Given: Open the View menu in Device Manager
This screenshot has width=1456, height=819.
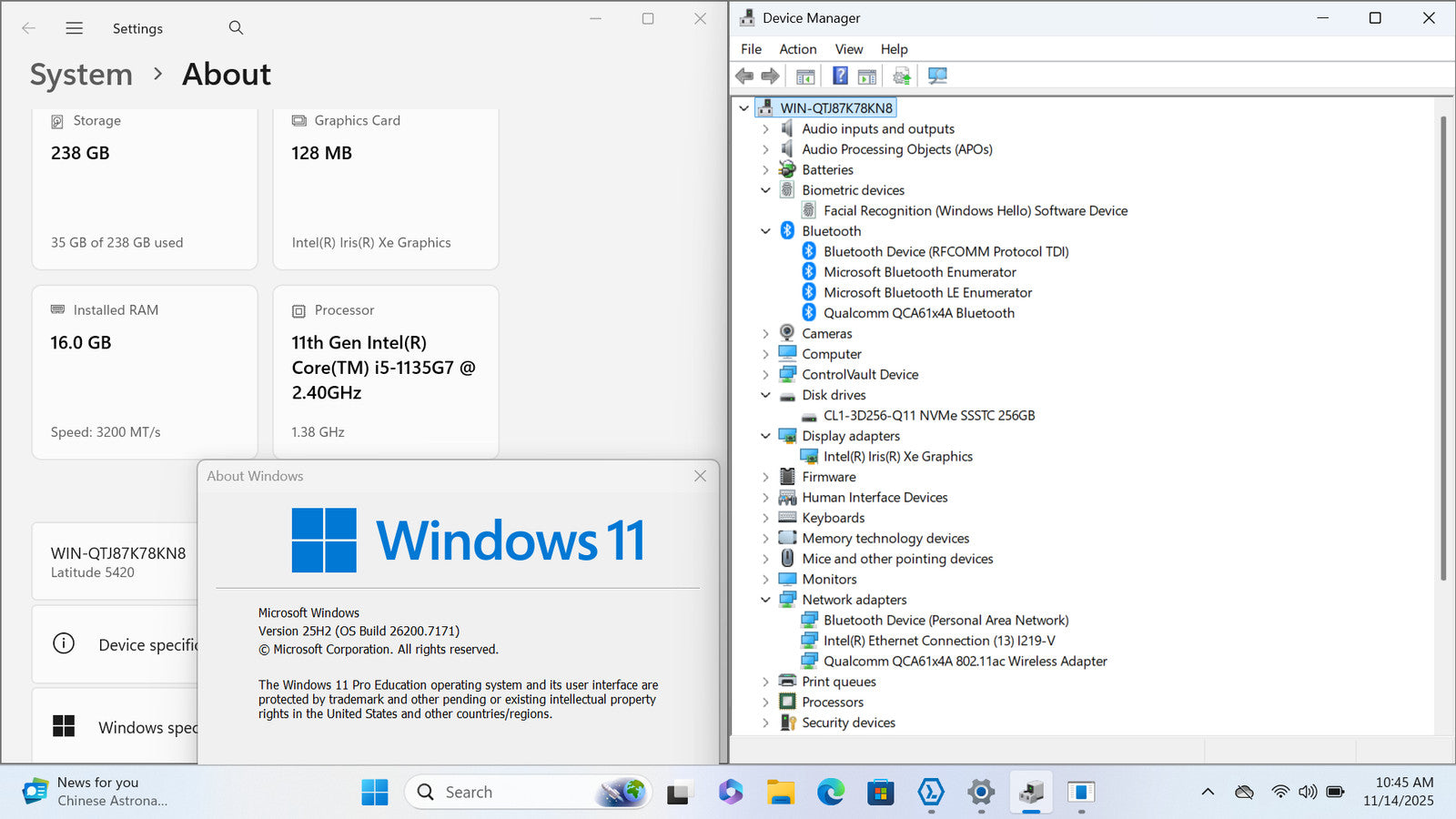Looking at the screenshot, I should tap(848, 49).
